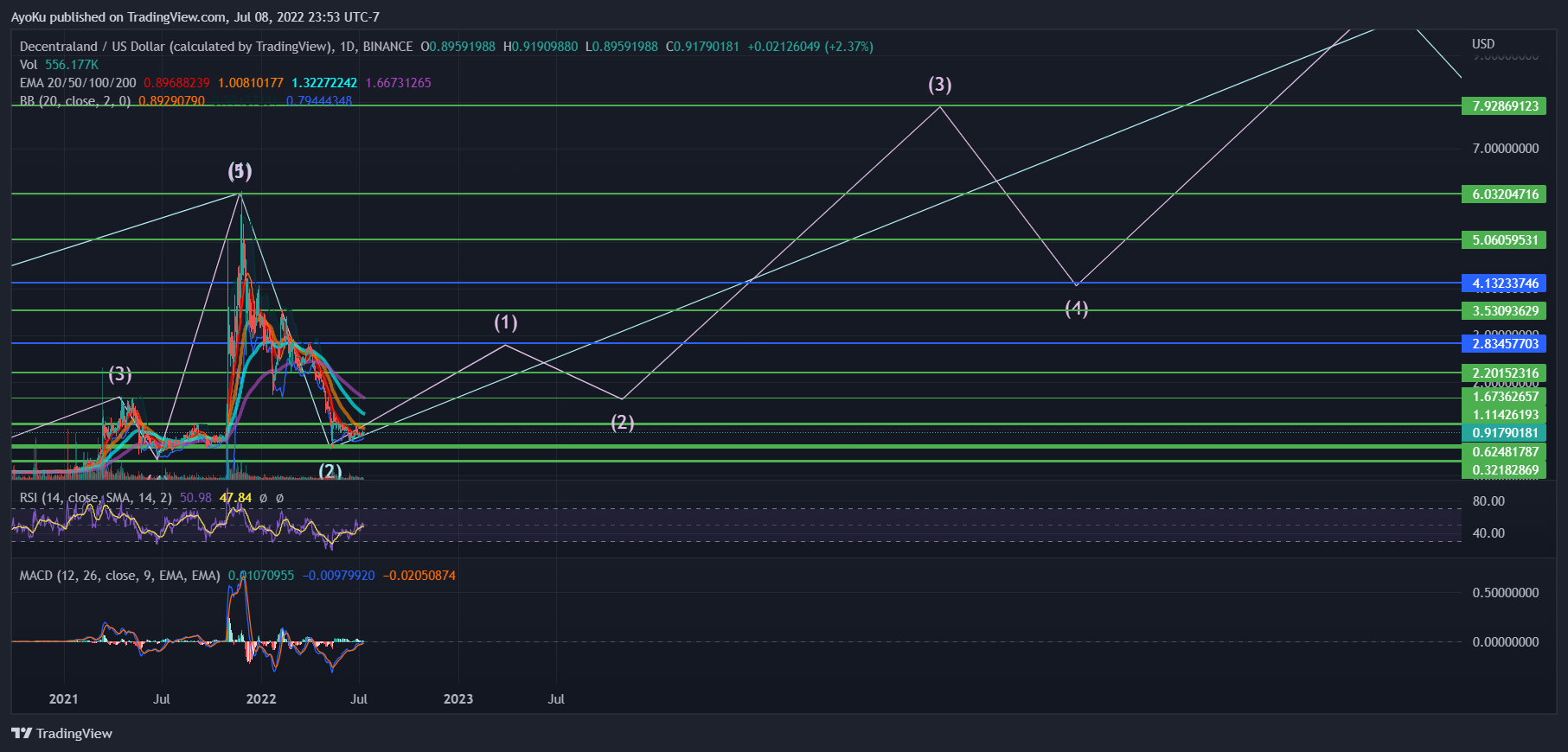Screen dimensions: 1568x752
Task: Click the 2023 label on time axis
Action: tap(458, 699)
